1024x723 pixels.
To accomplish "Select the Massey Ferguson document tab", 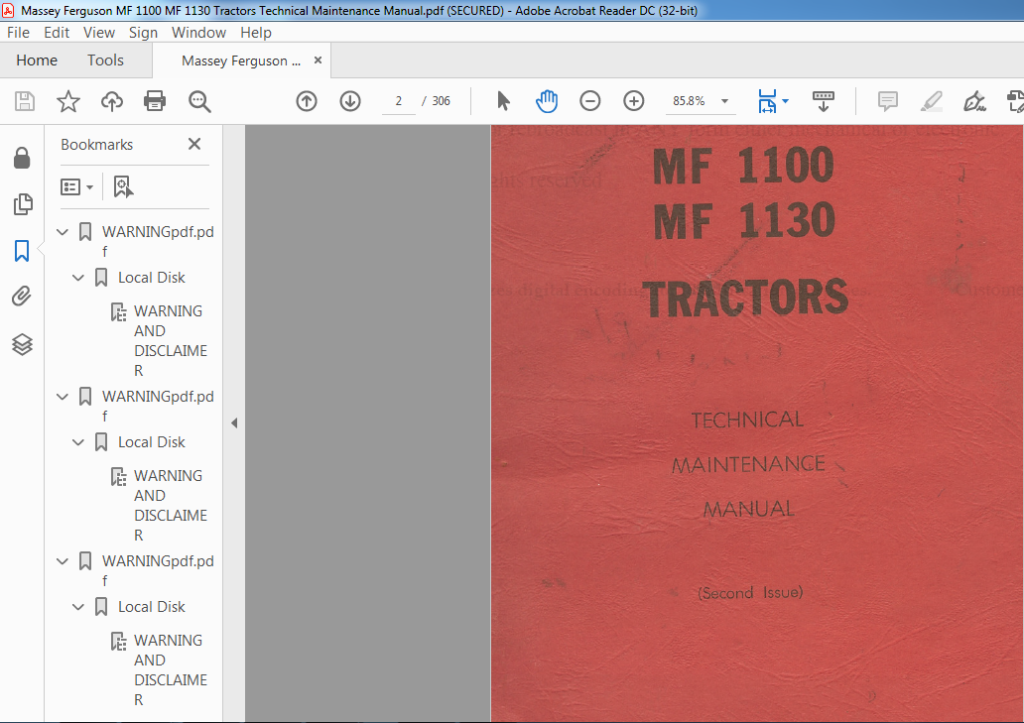I will pos(241,61).
